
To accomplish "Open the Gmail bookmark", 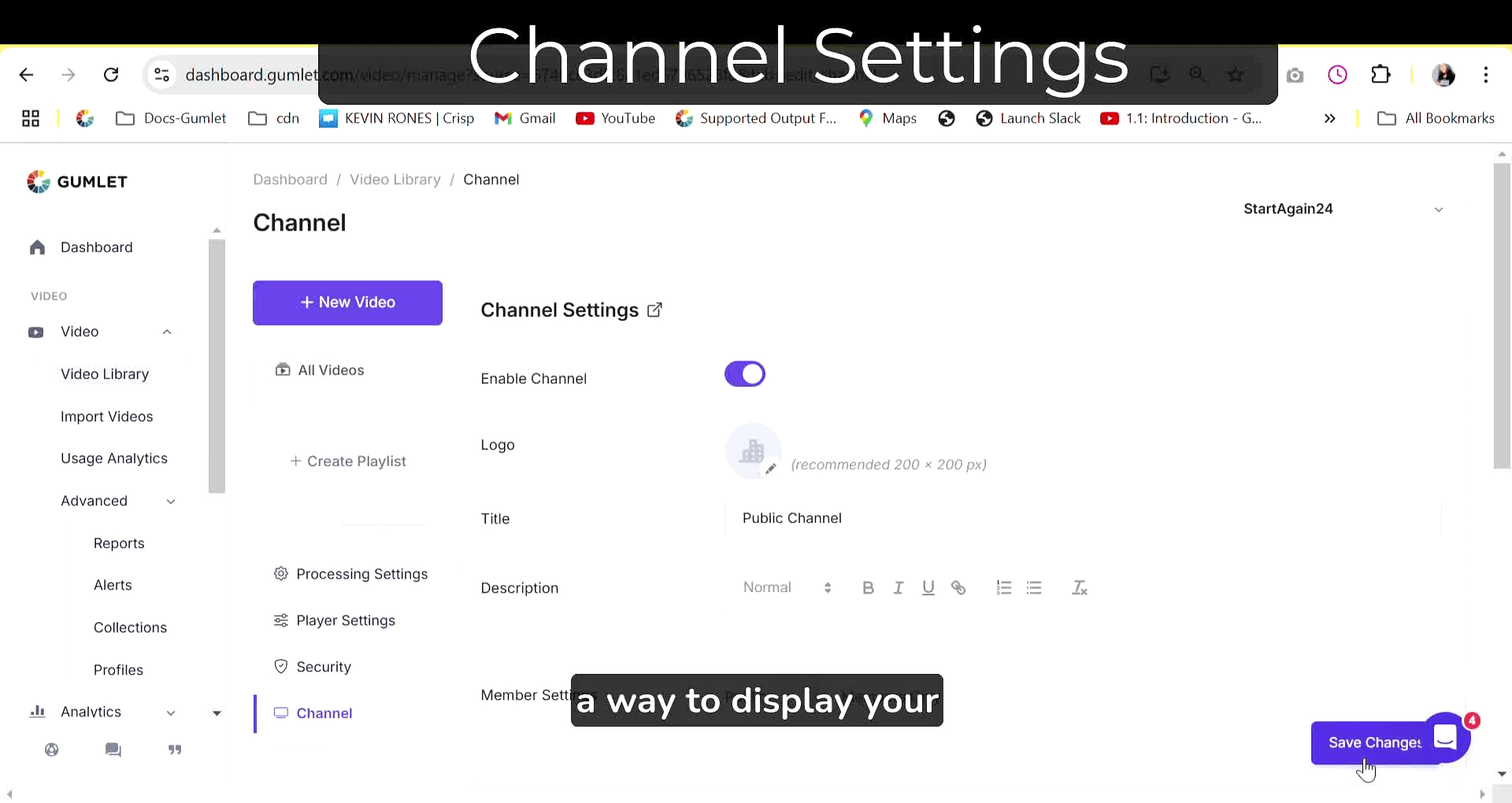I will pos(525,118).
